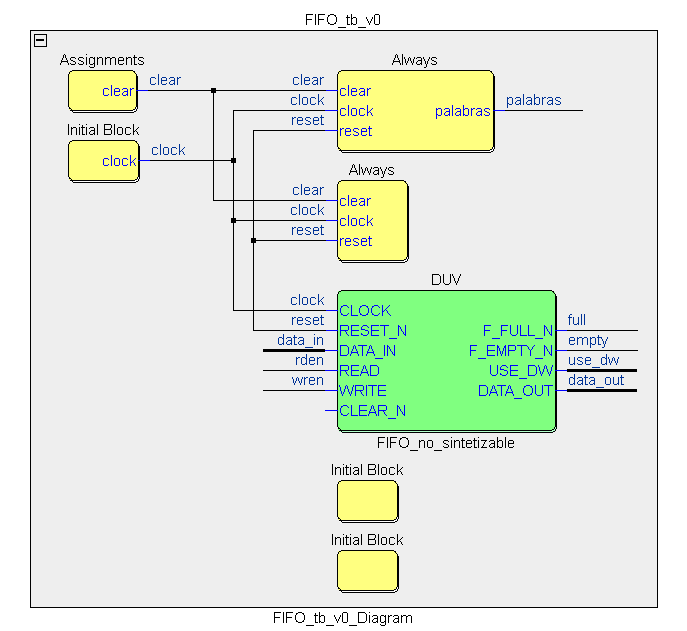Collapse the FIFO_tb_v0 diagram with the minus box
The image size is (687, 631).
tap(40, 40)
